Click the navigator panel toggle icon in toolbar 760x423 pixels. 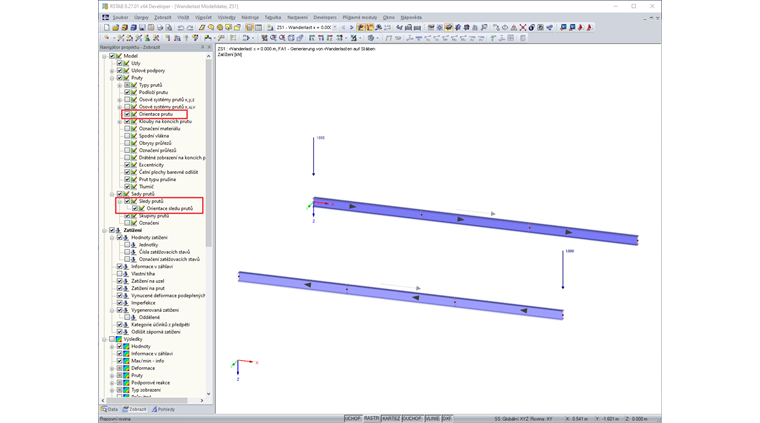250,28
